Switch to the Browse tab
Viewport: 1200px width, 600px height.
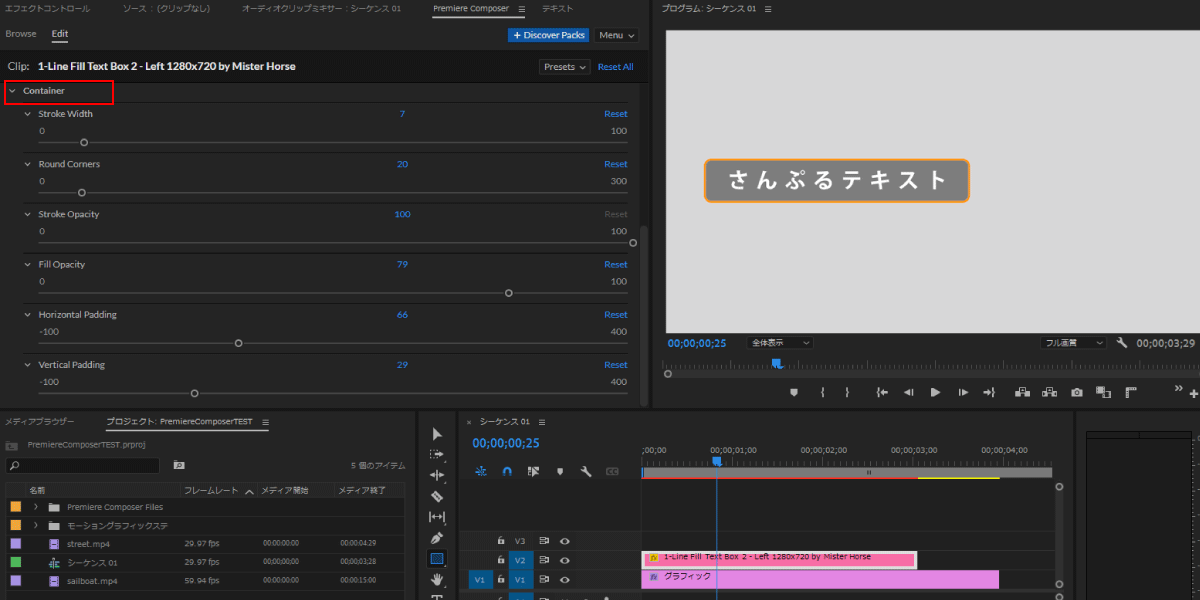click(x=21, y=34)
